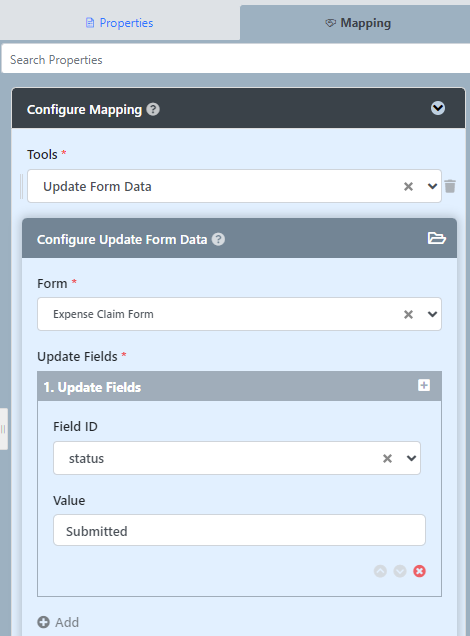The image size is (470, 636).
Task: Switch to the Properties tab
Action: tap(120, 23)
